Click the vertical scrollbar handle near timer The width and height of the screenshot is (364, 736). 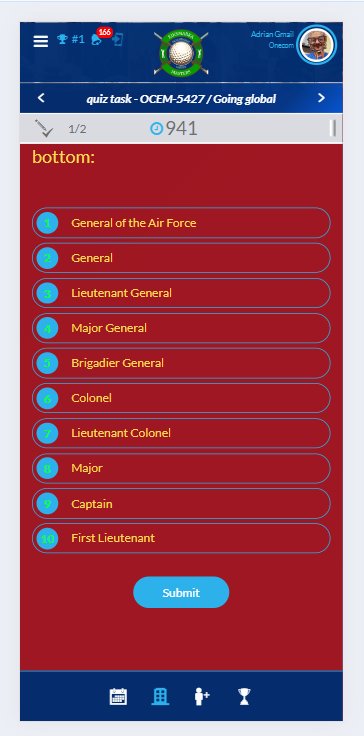333,128
